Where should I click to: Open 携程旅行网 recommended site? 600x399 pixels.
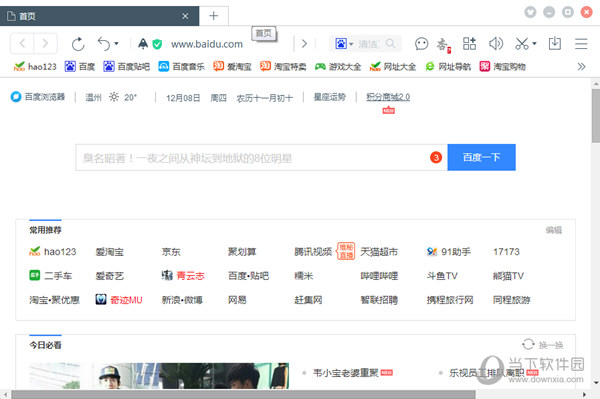[450, 300]
